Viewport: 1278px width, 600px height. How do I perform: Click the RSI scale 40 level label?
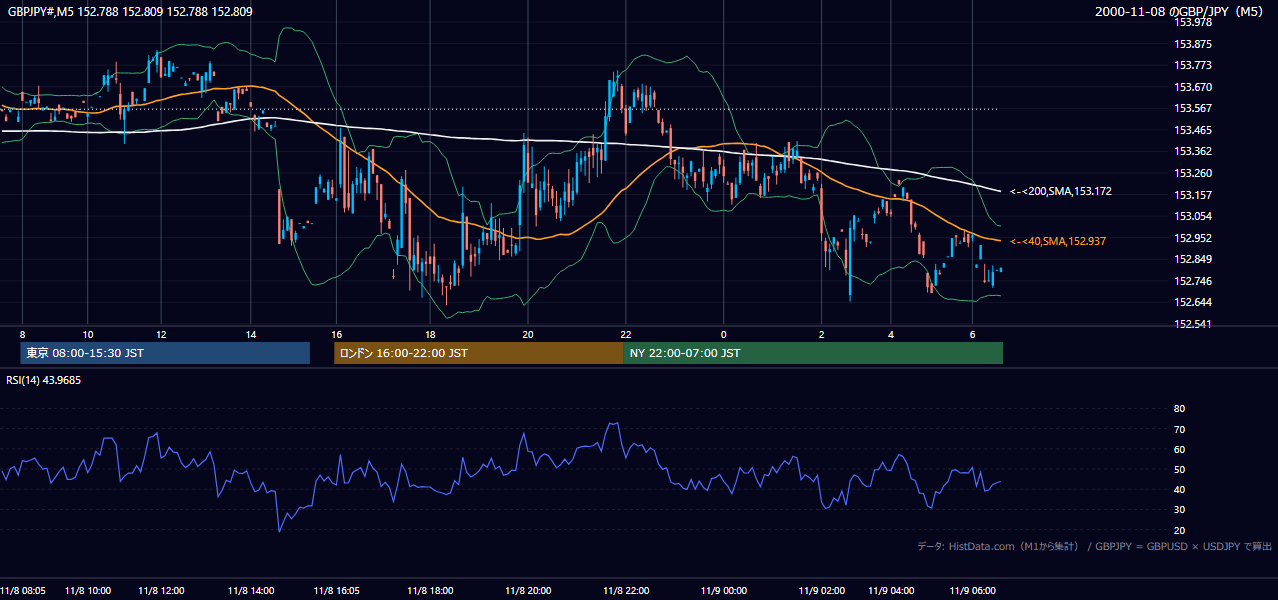(x=1179, y=489)
